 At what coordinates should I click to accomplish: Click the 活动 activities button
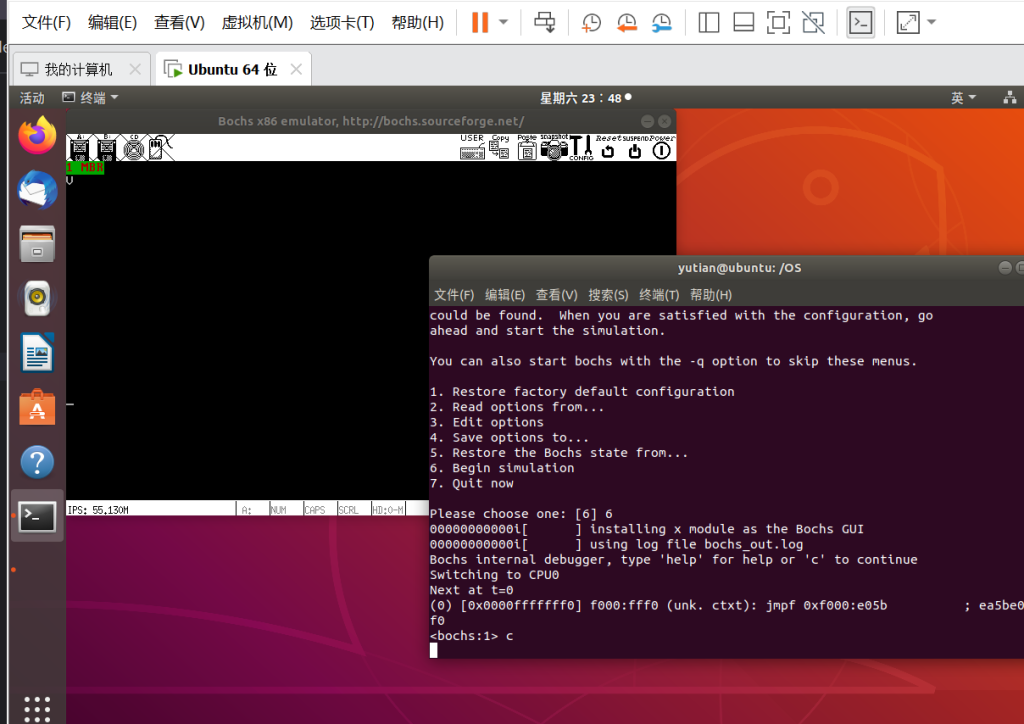click(x=32, y=97)
